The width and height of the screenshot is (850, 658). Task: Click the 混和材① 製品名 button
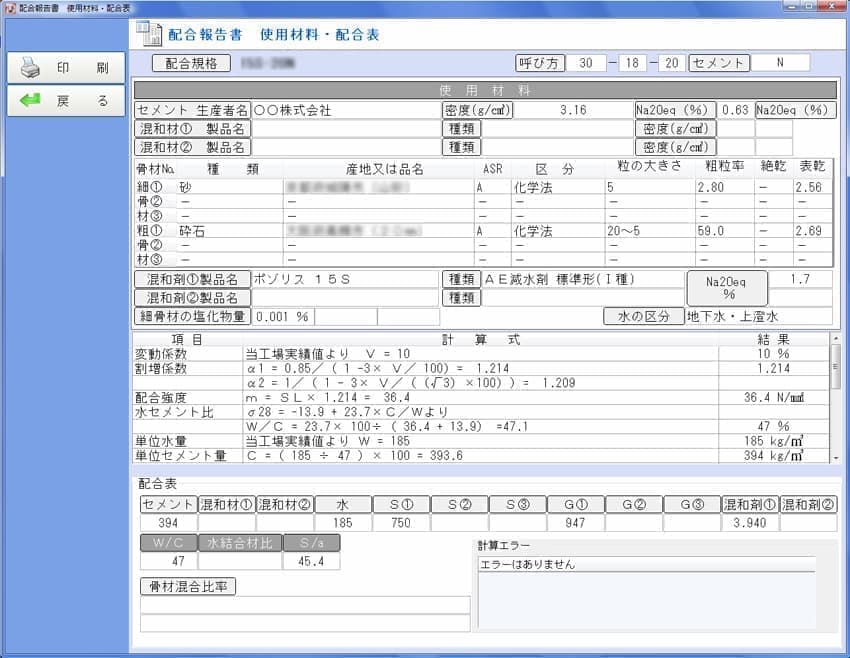click(x=192, y=129)
